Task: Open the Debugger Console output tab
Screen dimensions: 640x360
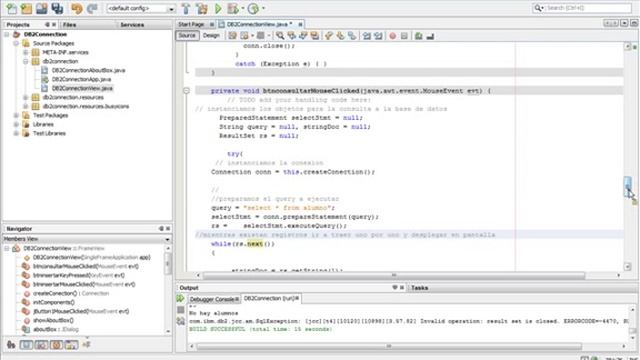Action: pyautogui.click(x=213, y=299)
